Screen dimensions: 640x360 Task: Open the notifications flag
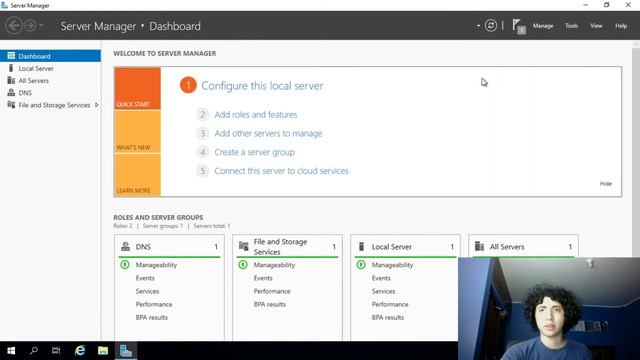coord(519,27)
